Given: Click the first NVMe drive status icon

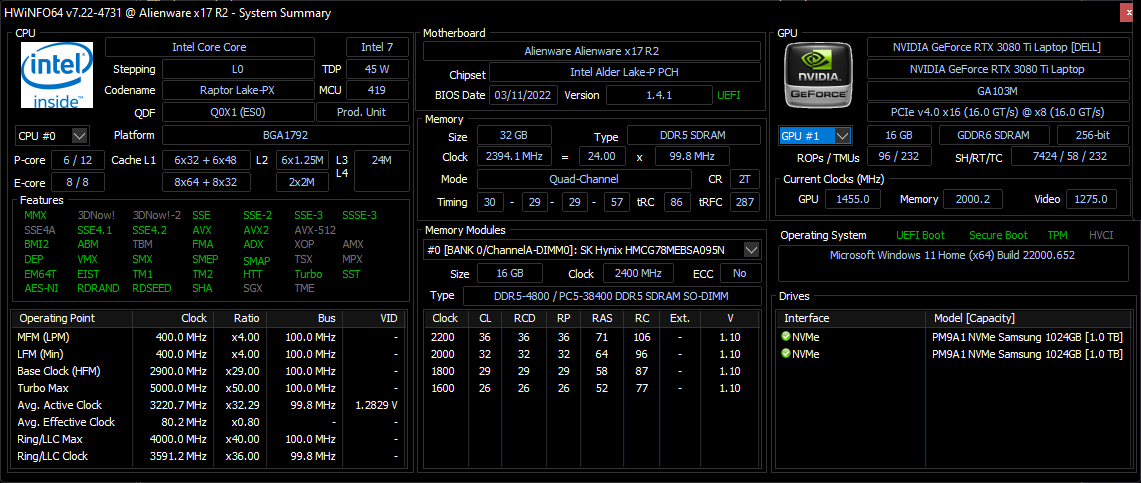Looking at the screenshot, I should pos(786,337).
